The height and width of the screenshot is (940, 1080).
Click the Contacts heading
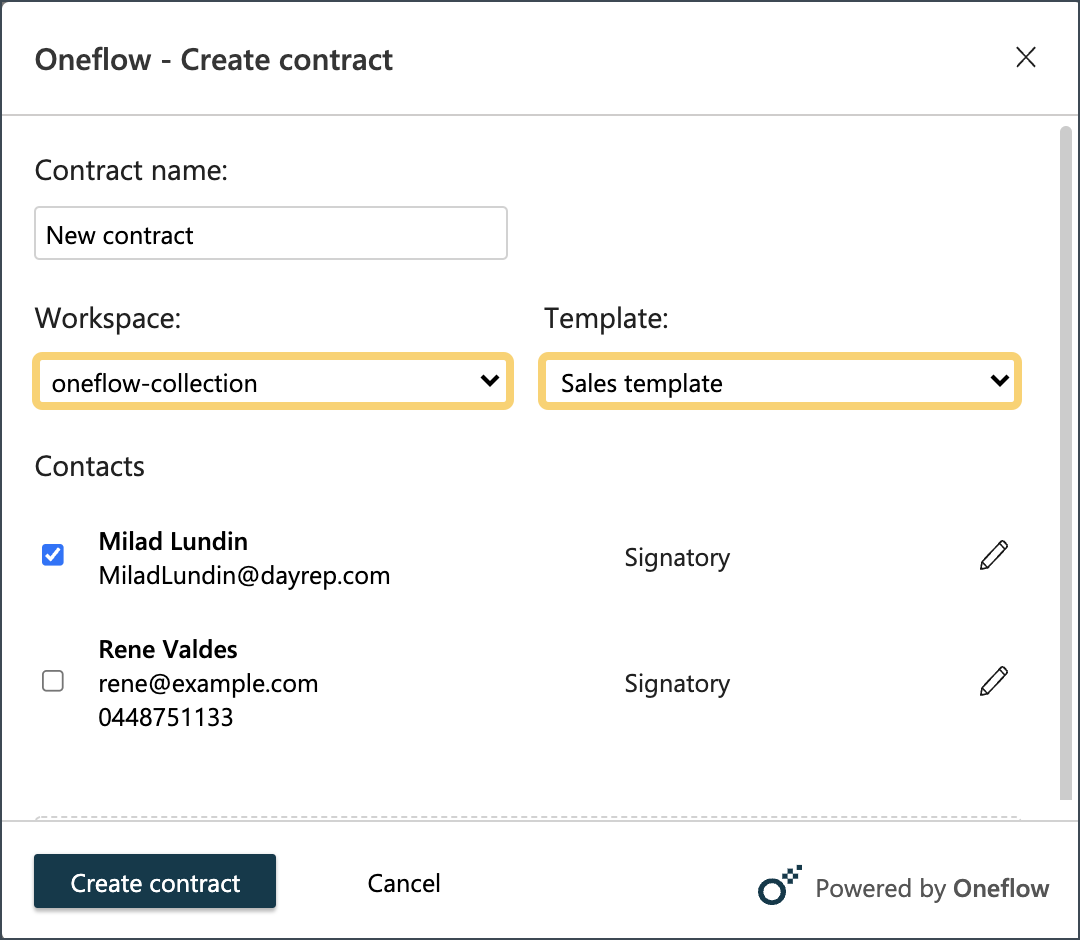click(90, 467)
